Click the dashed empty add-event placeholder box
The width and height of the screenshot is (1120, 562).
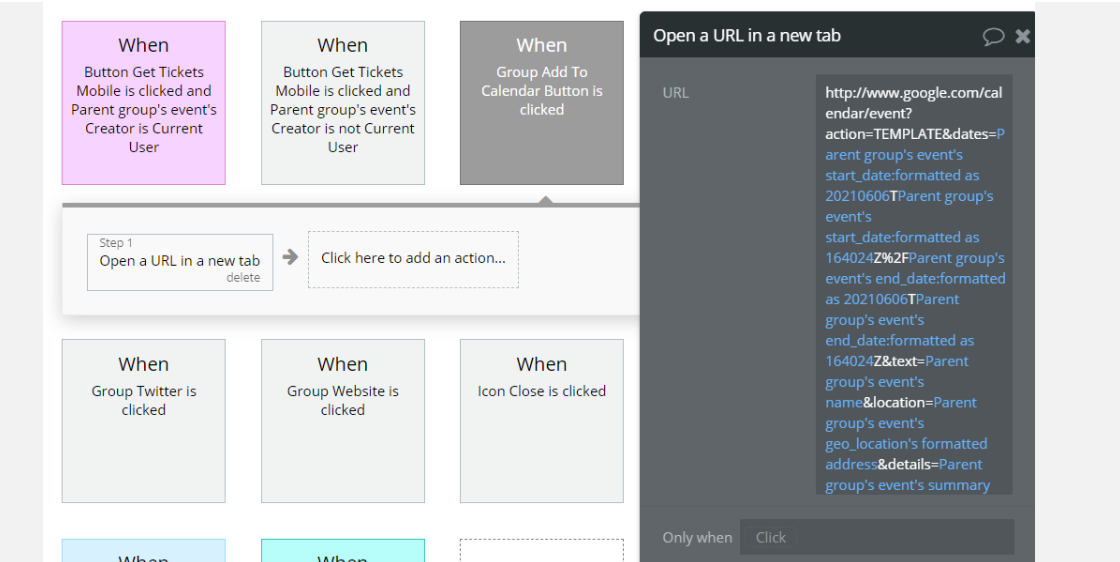point(541,551)
